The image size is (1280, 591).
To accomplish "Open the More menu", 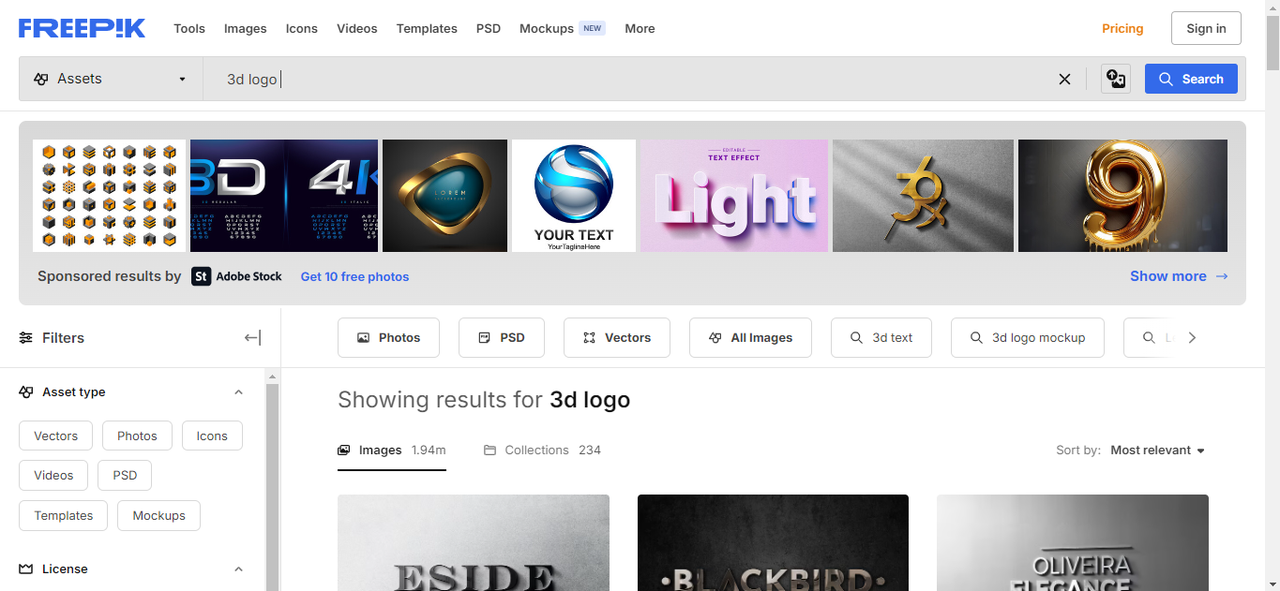I will pyautogui.click(x=640, y=28).
